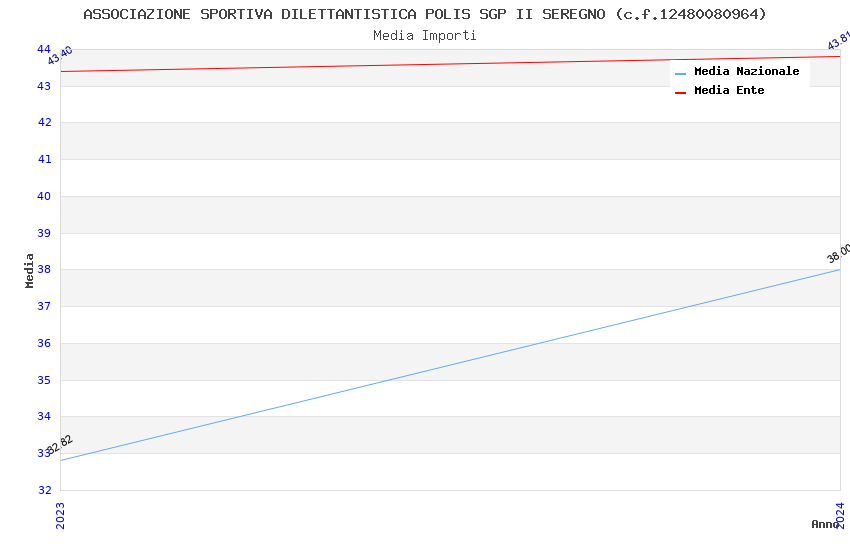
Task: Click the y-axis value 42
Action: 44,122
